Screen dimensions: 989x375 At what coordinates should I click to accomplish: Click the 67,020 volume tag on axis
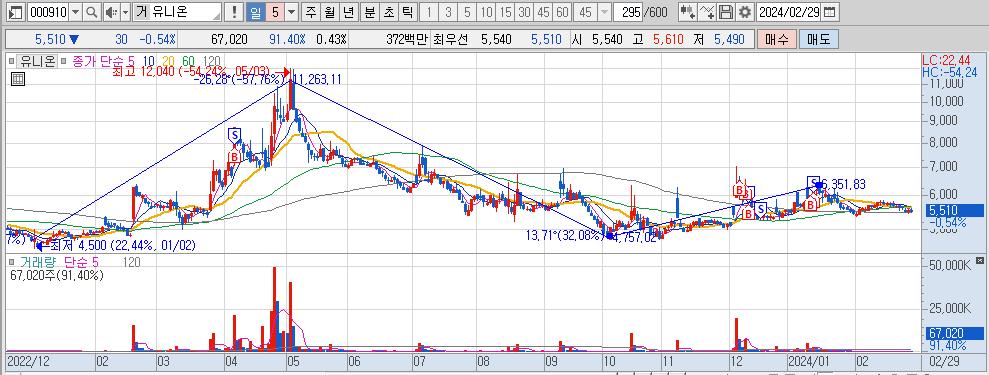[954, 333]
